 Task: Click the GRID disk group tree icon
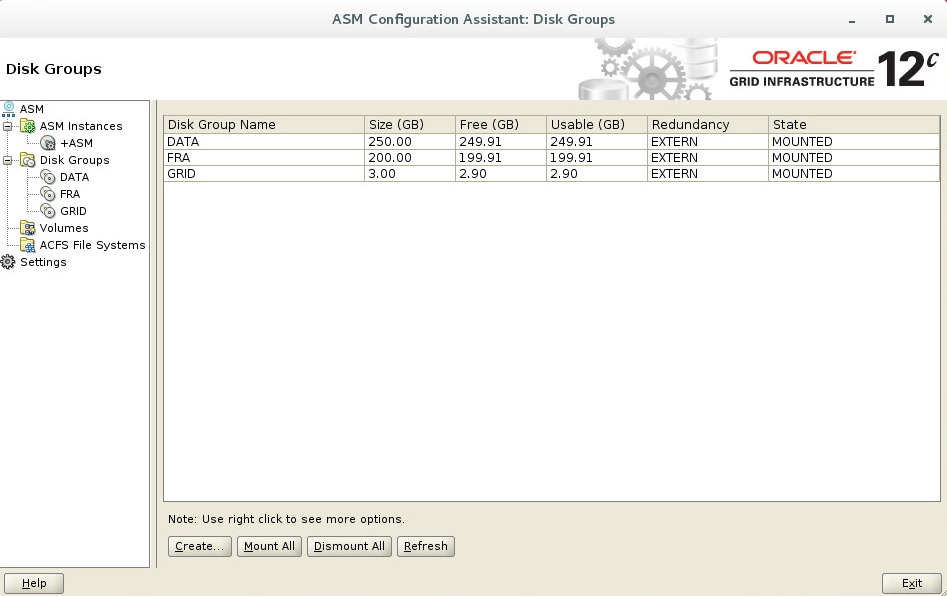48,211
